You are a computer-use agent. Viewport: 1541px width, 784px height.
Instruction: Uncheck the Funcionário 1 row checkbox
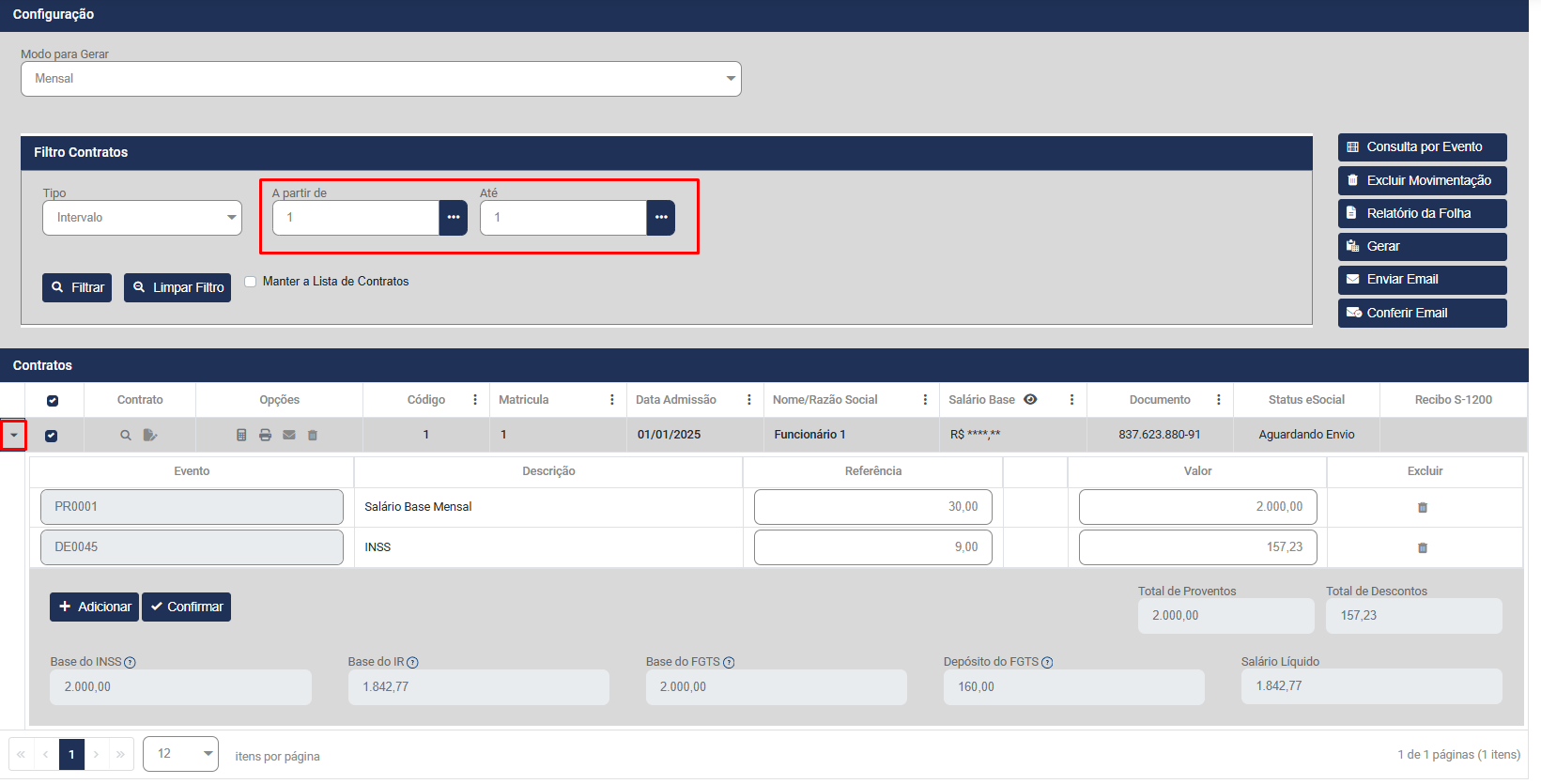pyautogui.click(x=52, y=436)
